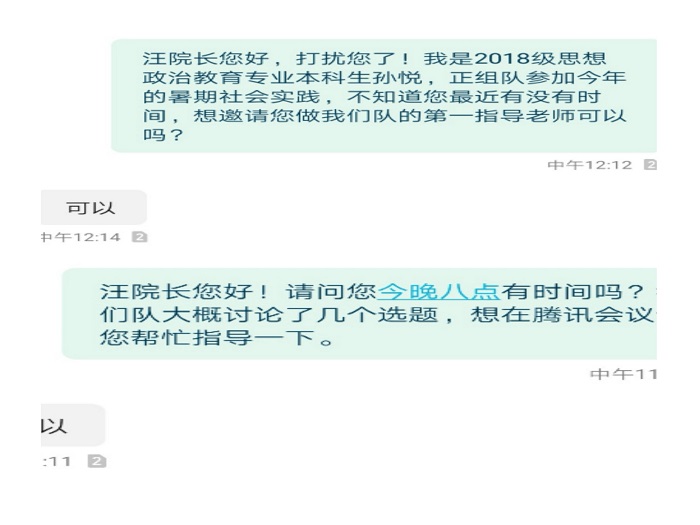This screenshot has width=700, height=525.
Task: Click the 中午12:12 timestamp
Action: pyautogui.click(x=590, y=165)
